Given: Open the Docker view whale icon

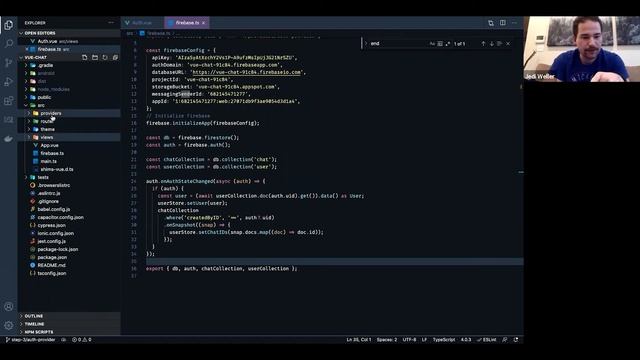Looking at the screenshot, I should click(9, 139).
